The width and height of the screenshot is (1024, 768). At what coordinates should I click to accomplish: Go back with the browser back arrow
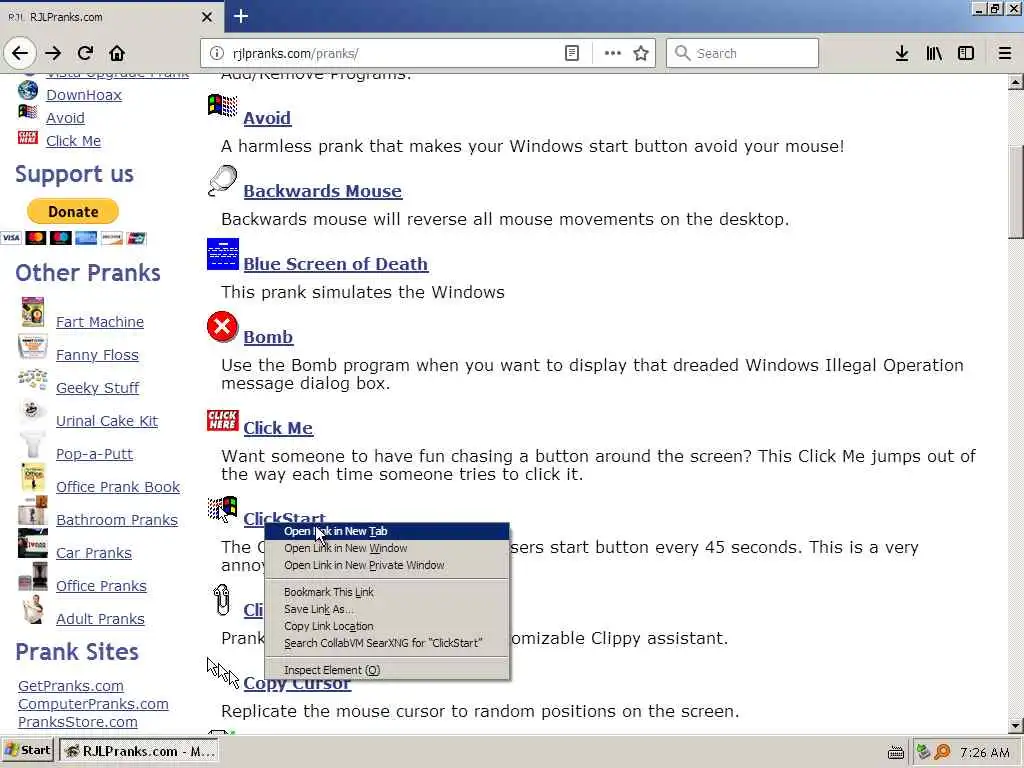pos(20,53)
